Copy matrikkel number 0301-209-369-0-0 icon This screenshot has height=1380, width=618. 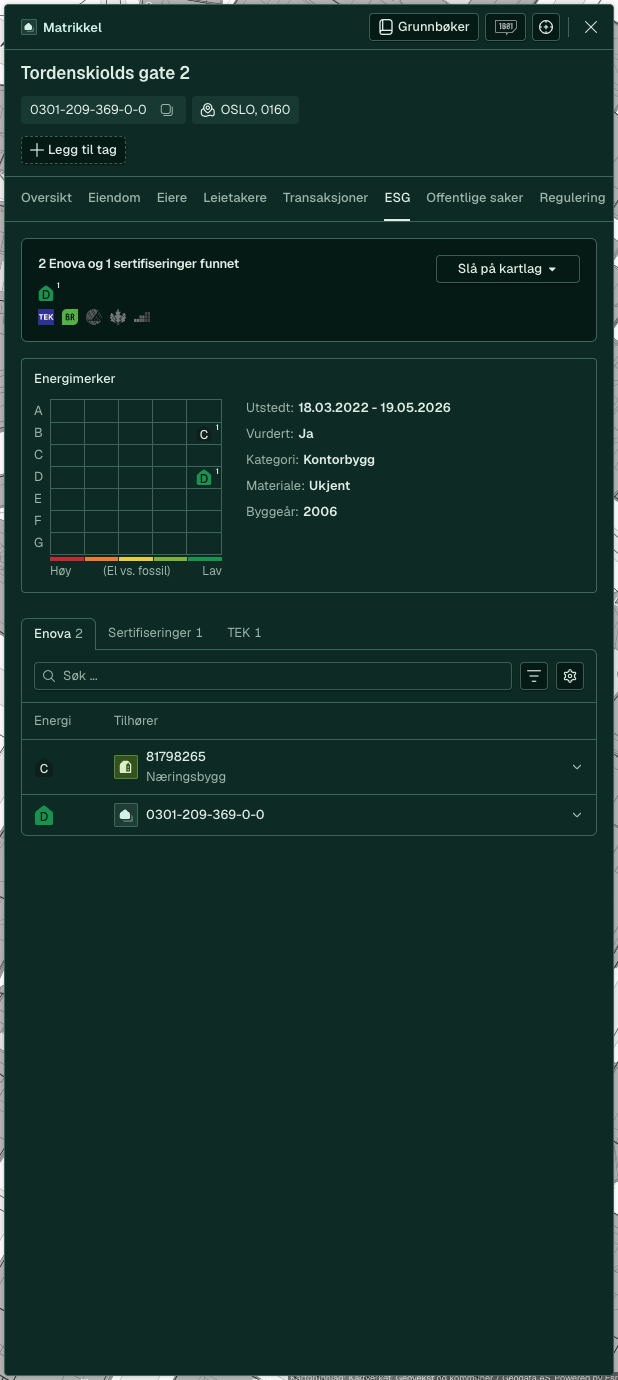[167, 110]
